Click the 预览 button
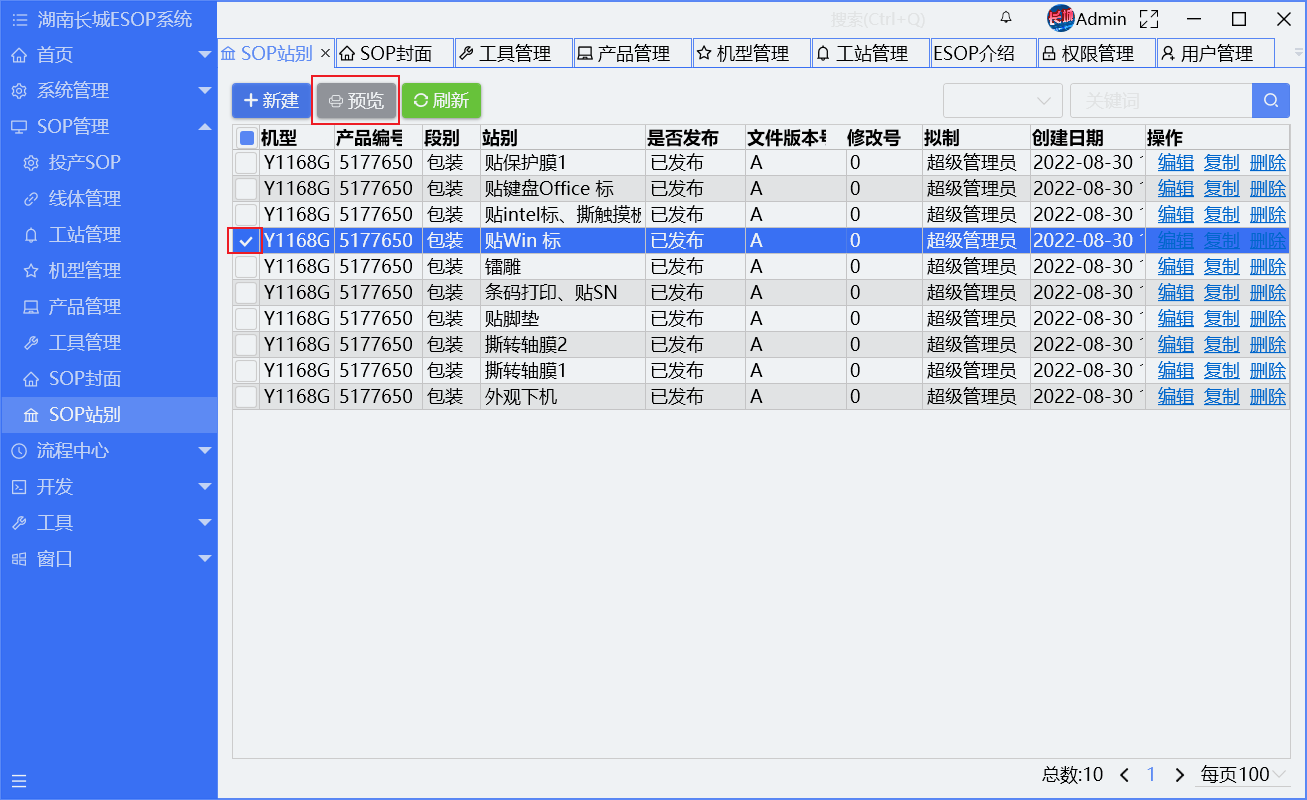Image resolution: width=1307 pixels, height=800 pixels. point(356,100)
